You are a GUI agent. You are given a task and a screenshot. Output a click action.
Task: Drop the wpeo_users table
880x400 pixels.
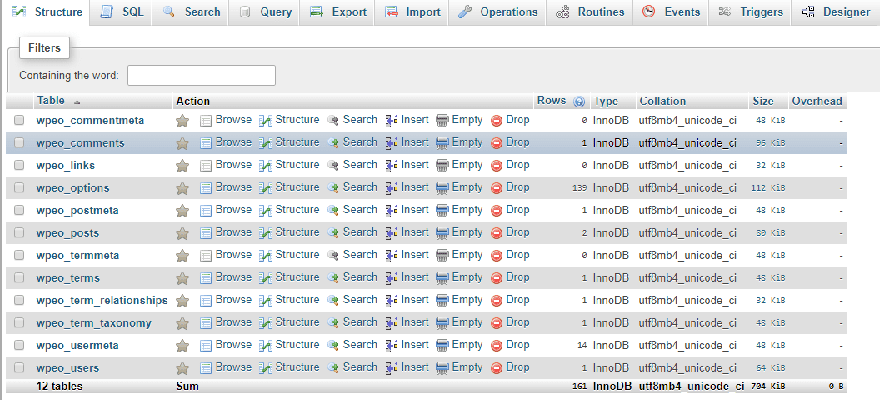pos(510,367)
